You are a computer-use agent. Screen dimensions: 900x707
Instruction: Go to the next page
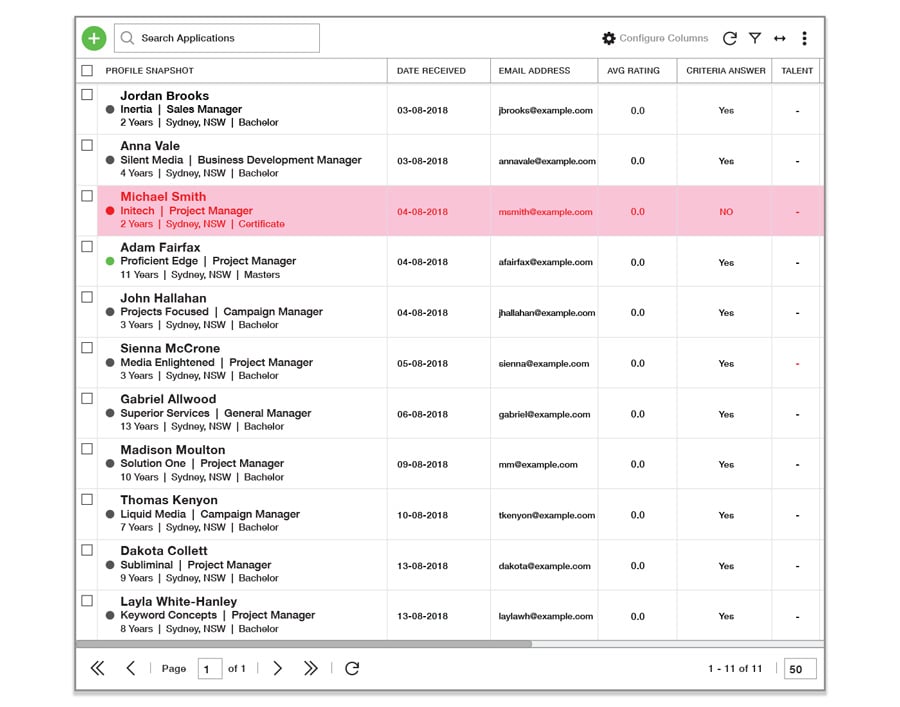point(278,668)
